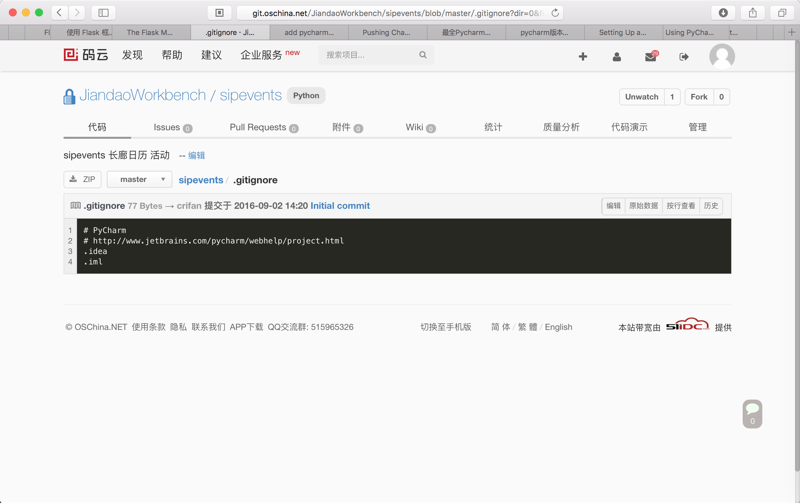The height and width of the screenshot is (504, 800).
Task: Switch to the mobile version 切换至手机版
Action: click(x=446, y=327)
